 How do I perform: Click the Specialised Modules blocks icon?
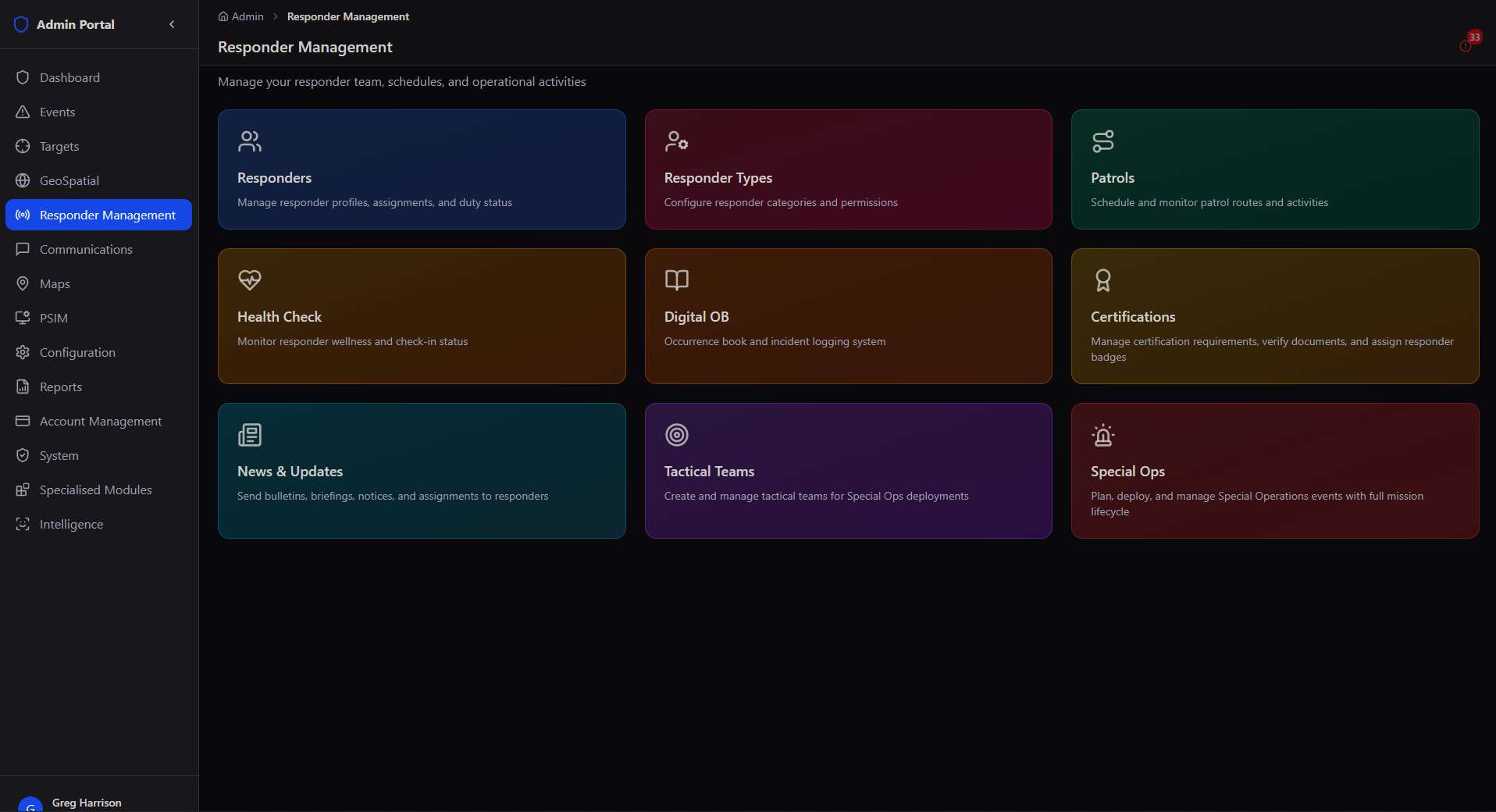(x=23, y=490)
